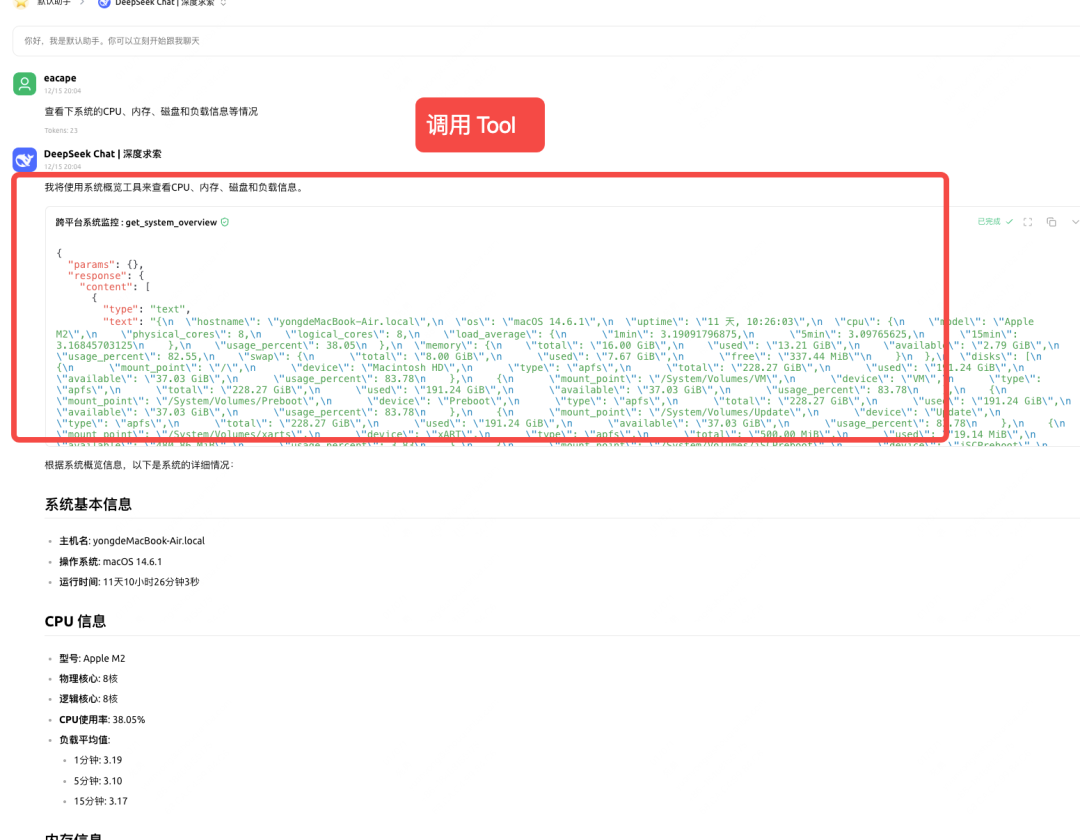The width and height of the screenshot is (1080, 840).
Task: Click the 型号: Apple M2 line
Action: point(92,658)
